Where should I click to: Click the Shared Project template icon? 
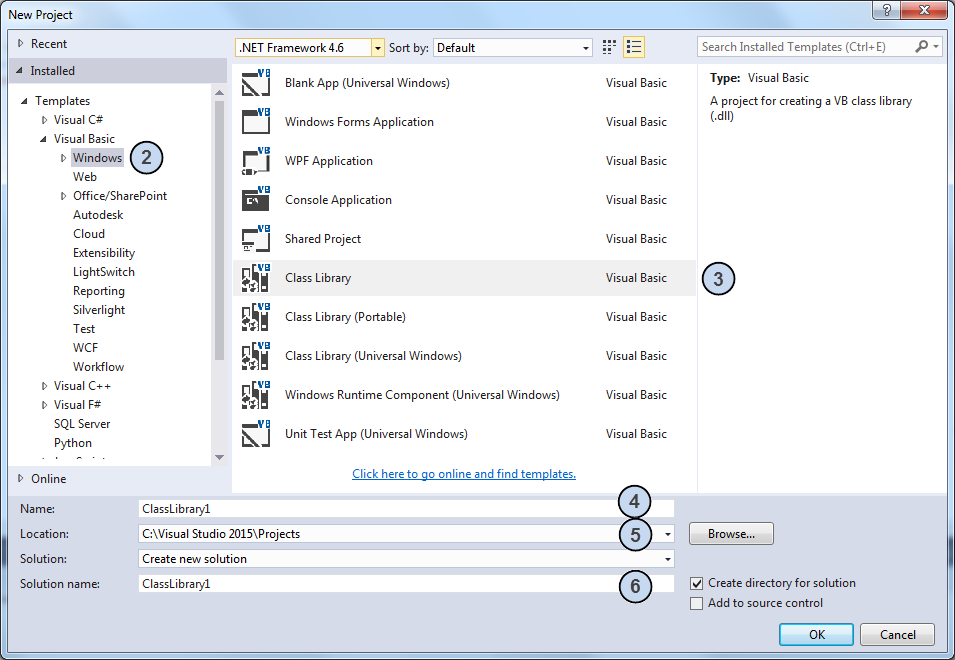[256, 239]
